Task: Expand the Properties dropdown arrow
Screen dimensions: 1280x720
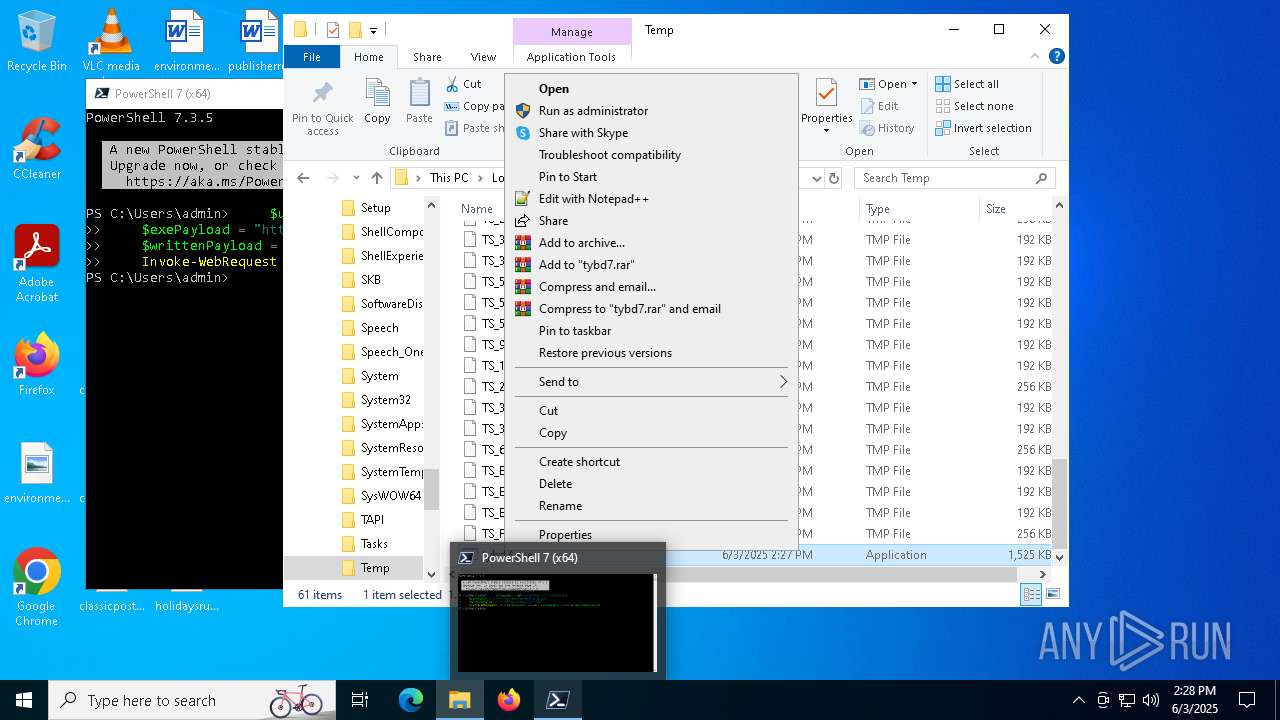Action: pos(826,131)
